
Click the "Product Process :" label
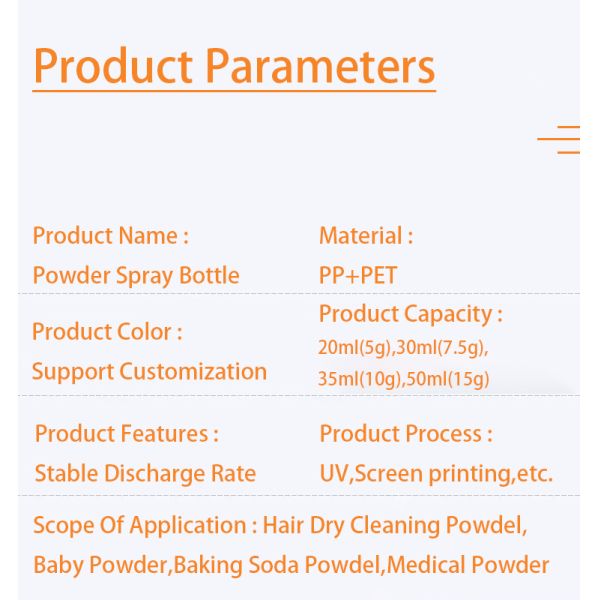pos(405,434)
